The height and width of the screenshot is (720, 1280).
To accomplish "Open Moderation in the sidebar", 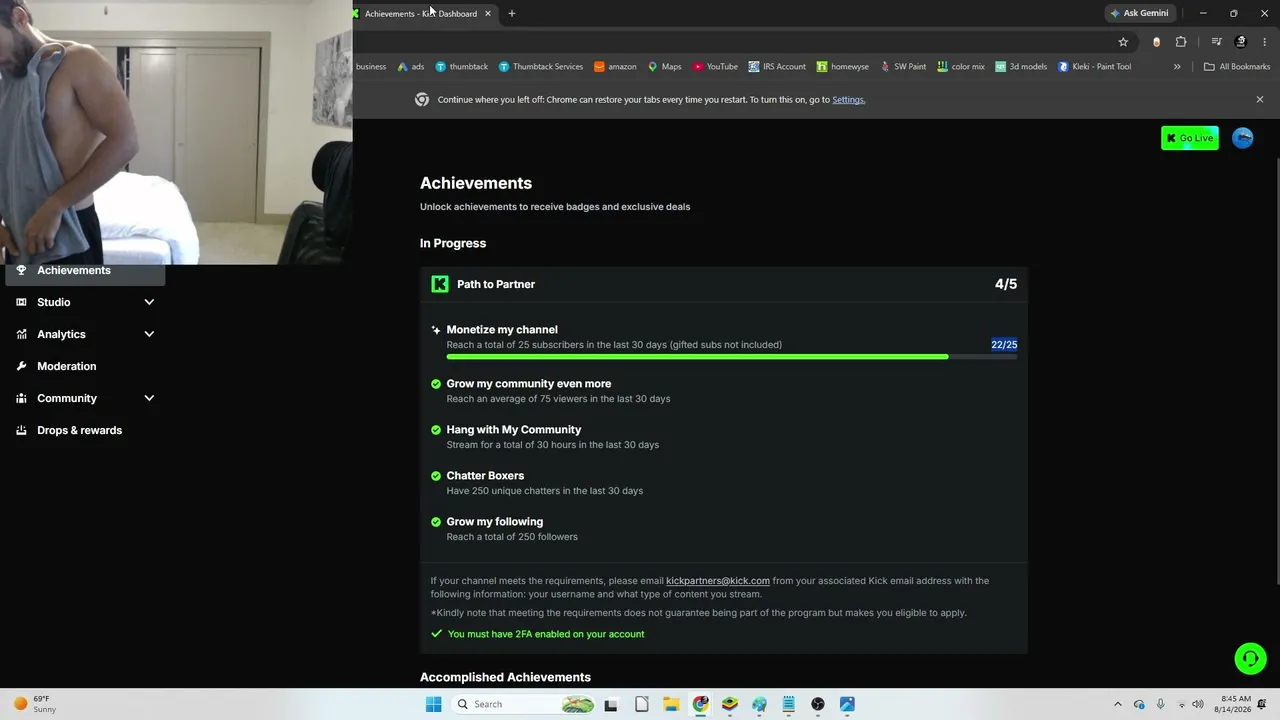I will 66,366.
